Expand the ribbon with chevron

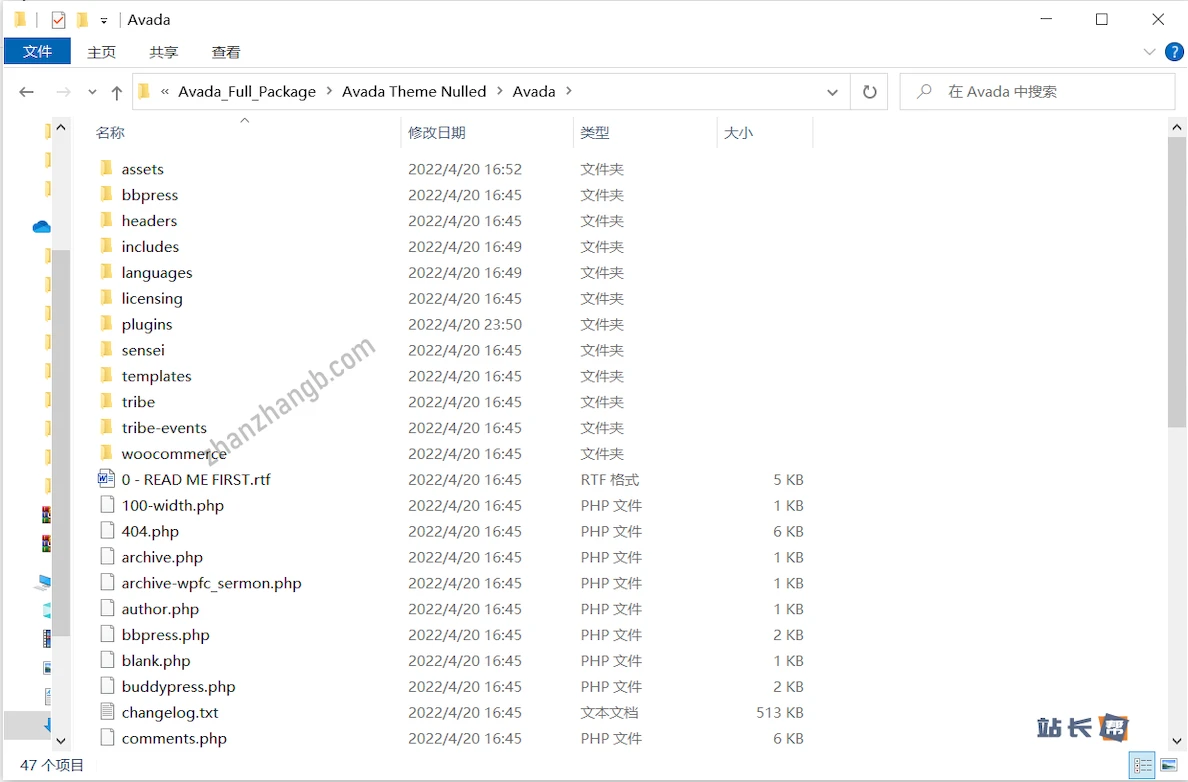pos(1149,52)
